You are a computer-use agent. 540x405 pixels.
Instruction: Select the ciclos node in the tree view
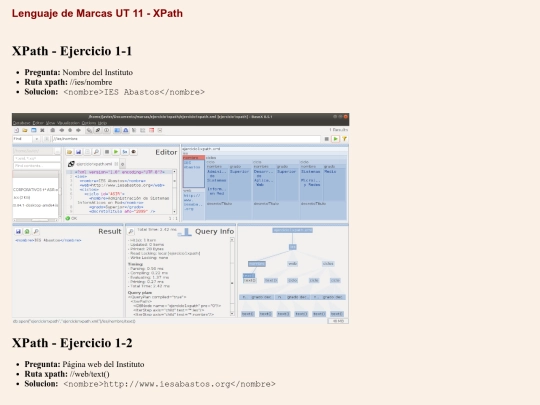(328, 264)
